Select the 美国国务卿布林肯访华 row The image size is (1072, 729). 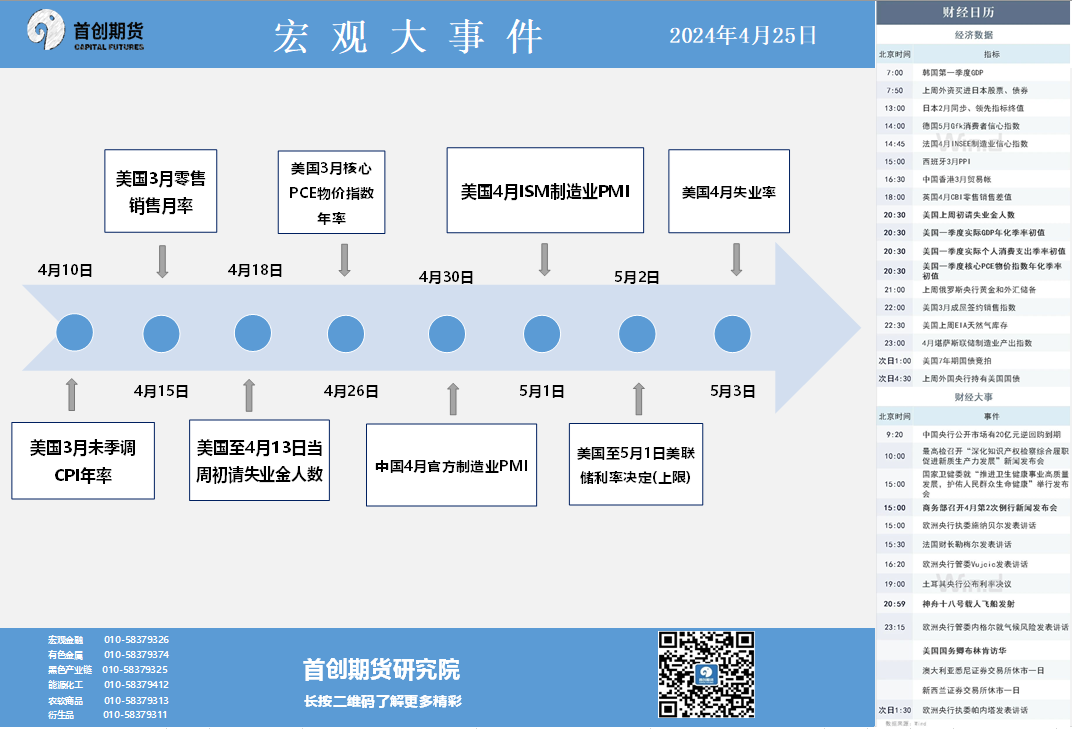tap(973, 651)
